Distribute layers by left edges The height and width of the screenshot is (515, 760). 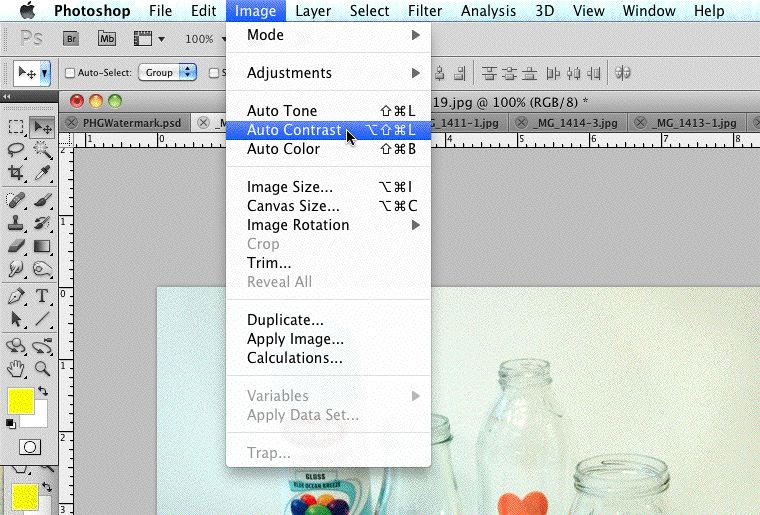(553, 73)
